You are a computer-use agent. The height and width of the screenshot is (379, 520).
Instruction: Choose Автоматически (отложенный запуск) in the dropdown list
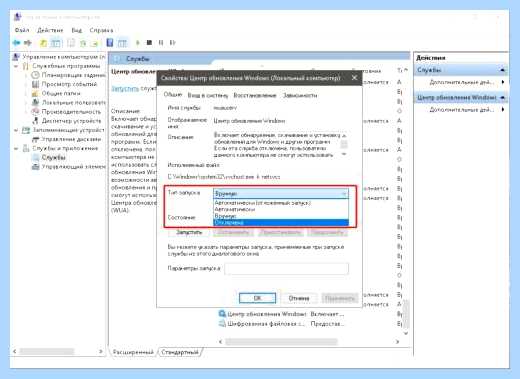click(281, 203)
